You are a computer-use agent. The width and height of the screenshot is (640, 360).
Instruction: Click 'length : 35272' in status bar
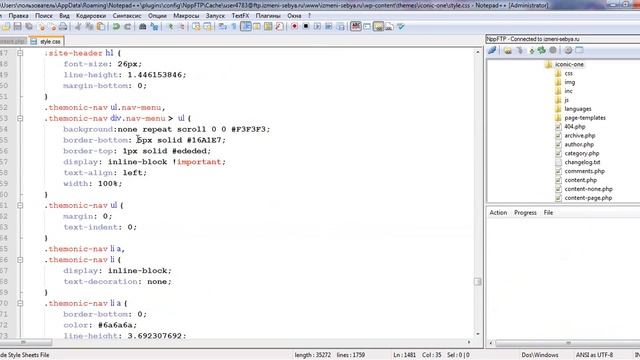313,355
